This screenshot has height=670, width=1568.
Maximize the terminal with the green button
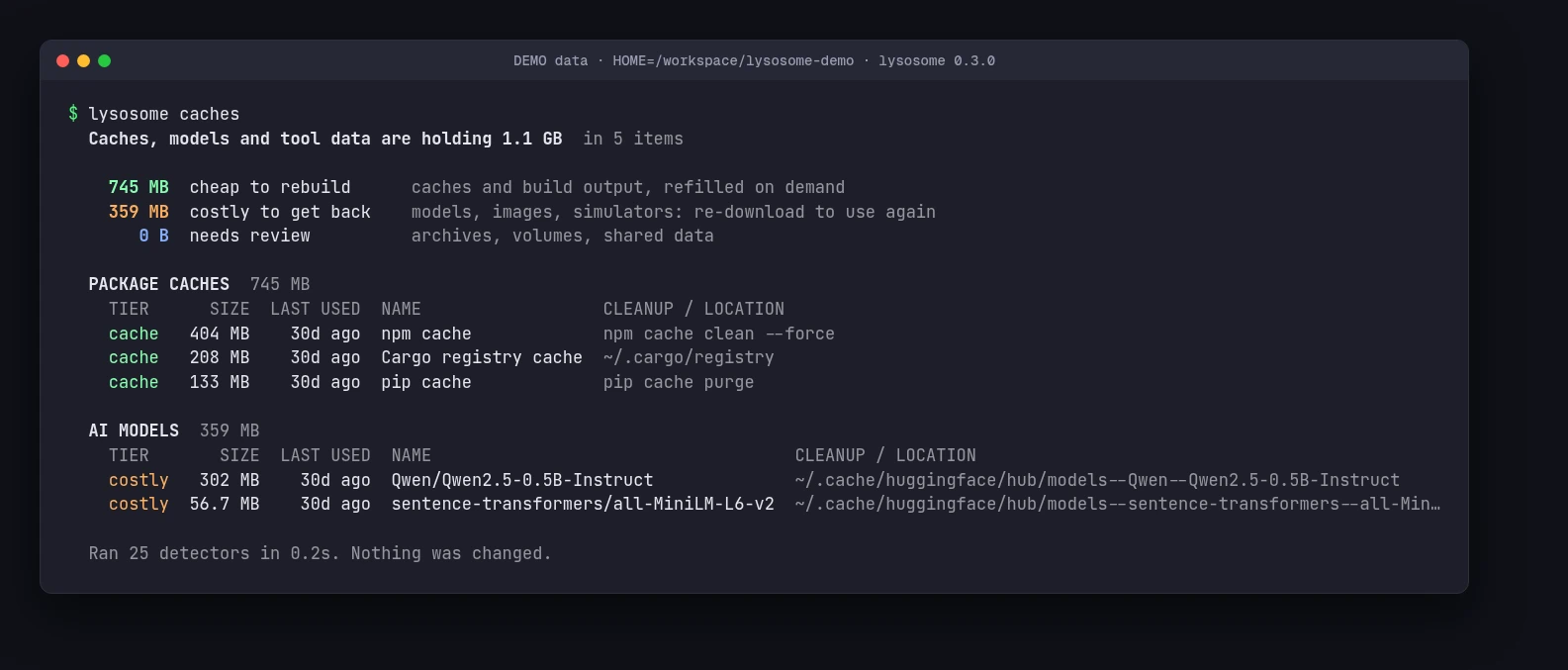[x=104, y=61]
